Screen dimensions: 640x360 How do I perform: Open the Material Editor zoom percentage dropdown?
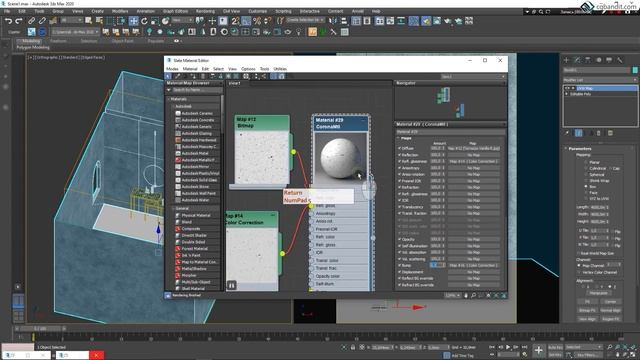click(x=452, y=296)
